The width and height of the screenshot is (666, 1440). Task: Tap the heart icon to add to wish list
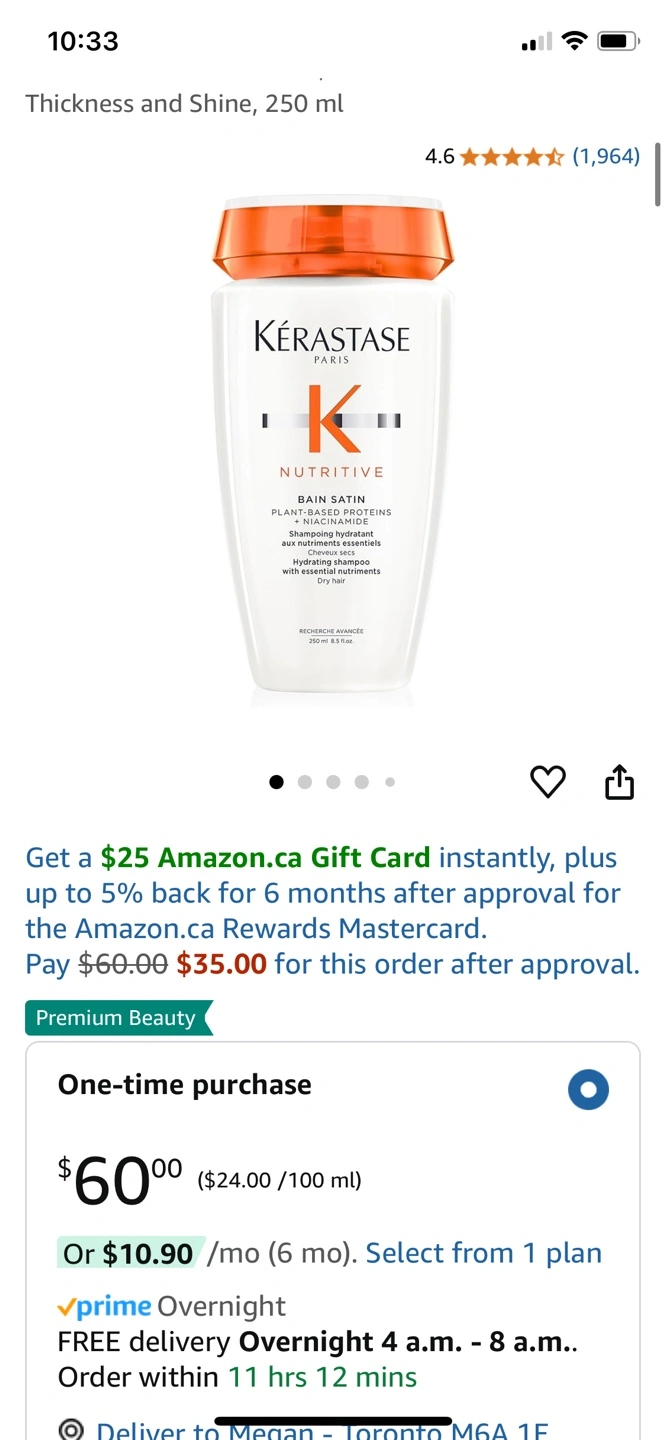tap(547, 782)
